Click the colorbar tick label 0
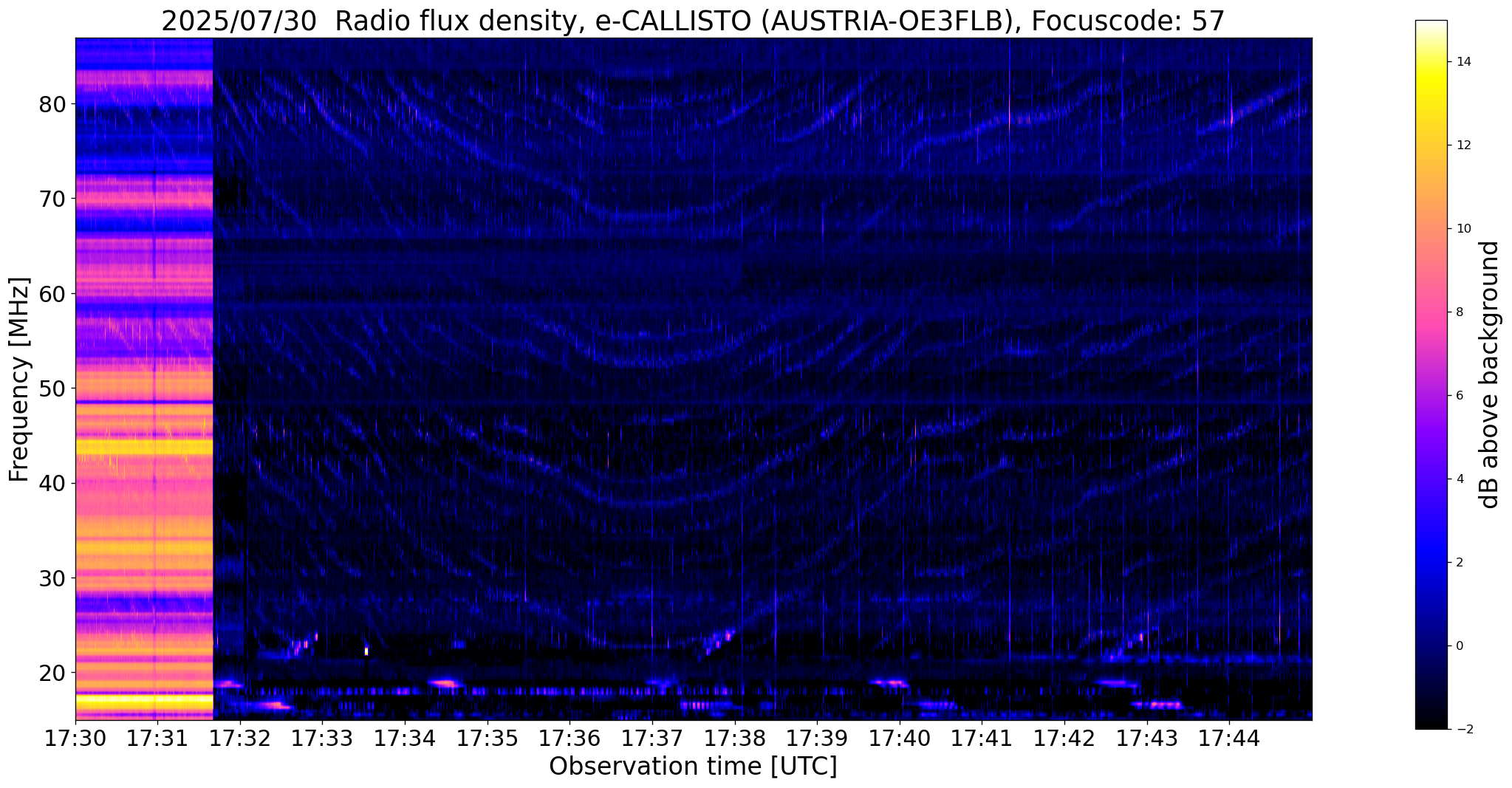Viewport: 1512px width, 788px height. 1460,646
